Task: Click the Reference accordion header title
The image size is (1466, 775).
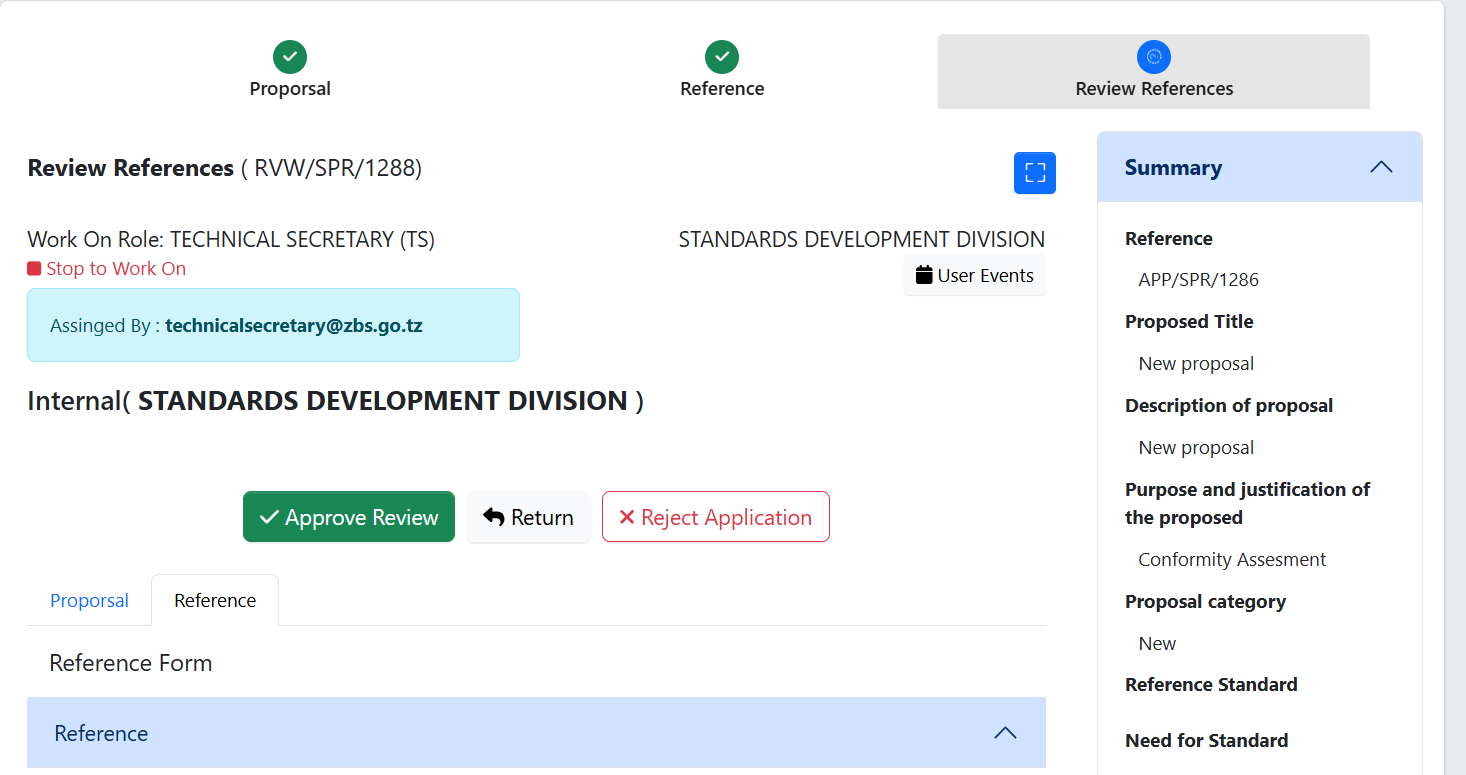Action: click(x=101, y=733)
